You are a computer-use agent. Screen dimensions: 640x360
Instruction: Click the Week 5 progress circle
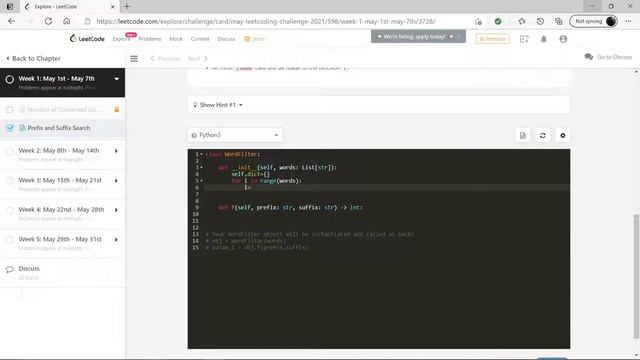coord(10,240)
